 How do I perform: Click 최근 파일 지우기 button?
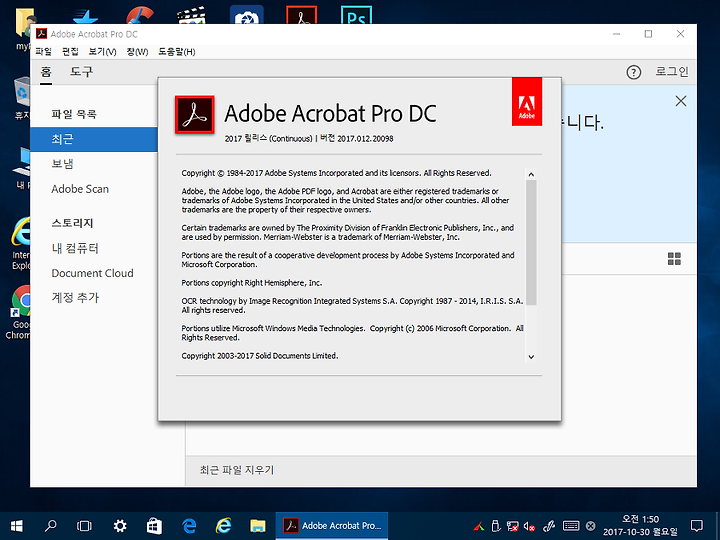click(237, 470)
